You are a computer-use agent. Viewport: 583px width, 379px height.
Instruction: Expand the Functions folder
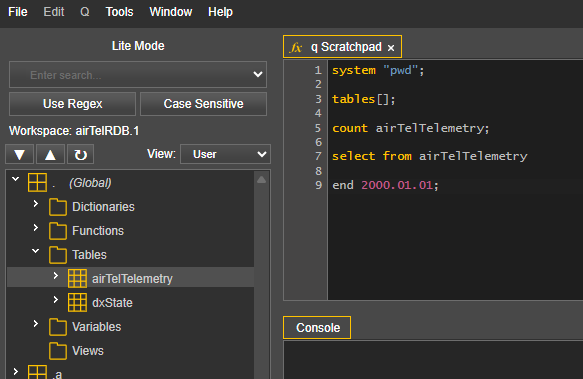36,227
